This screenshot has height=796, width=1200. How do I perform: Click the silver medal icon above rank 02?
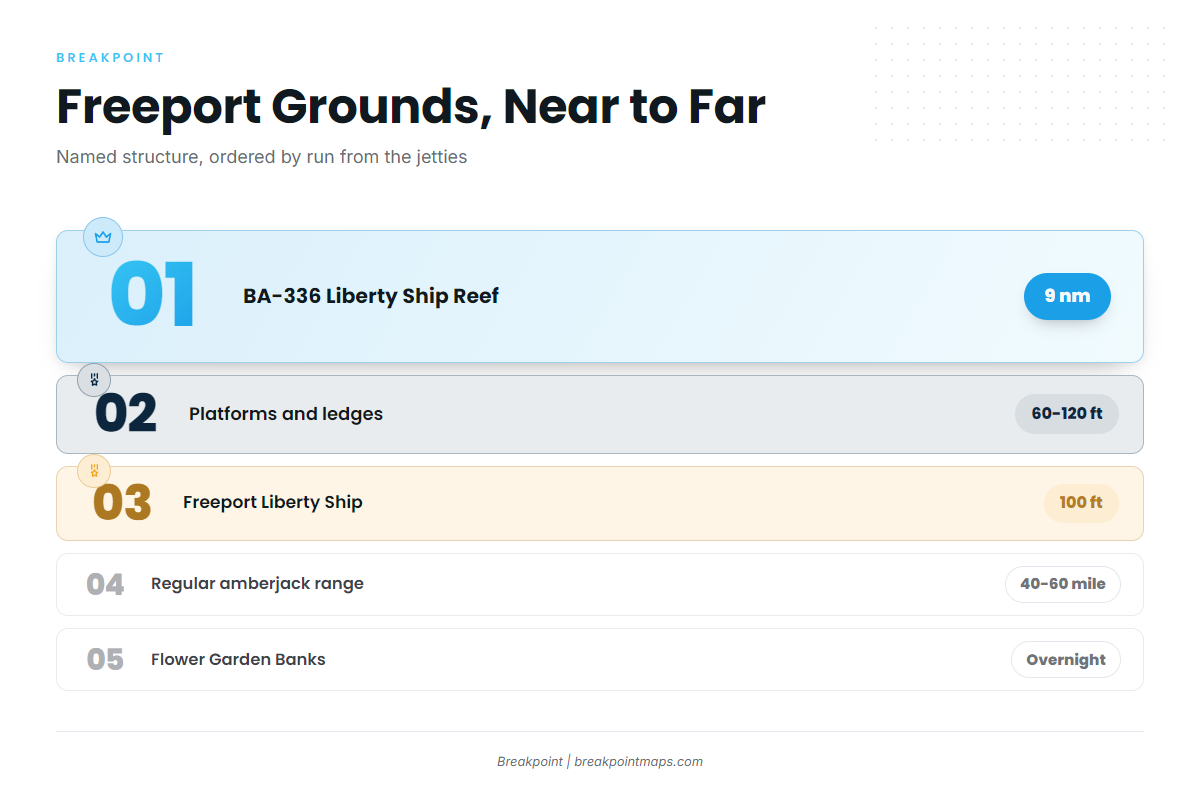pos(94,380)
